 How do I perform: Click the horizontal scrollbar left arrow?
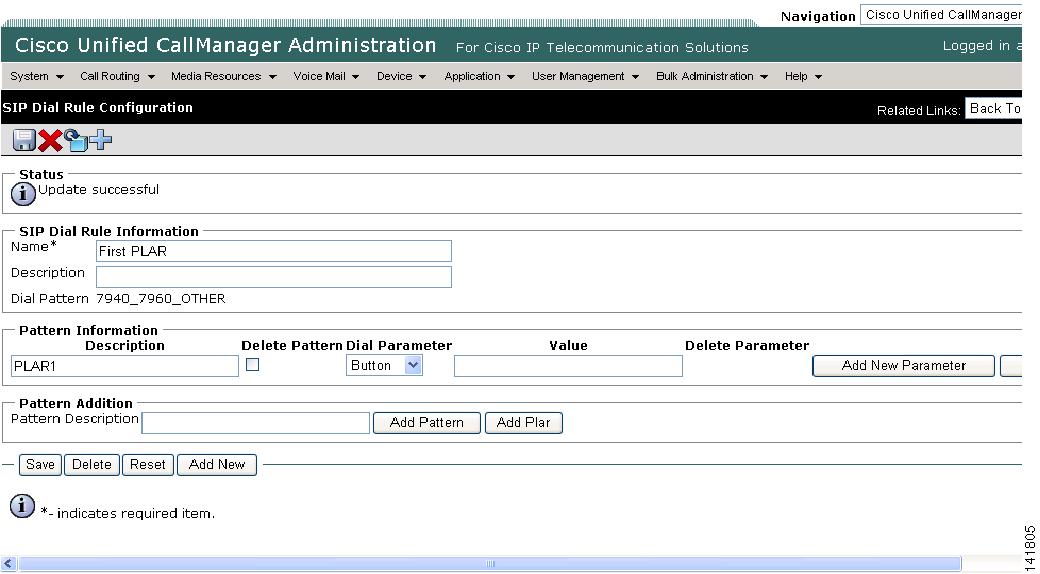8,564
